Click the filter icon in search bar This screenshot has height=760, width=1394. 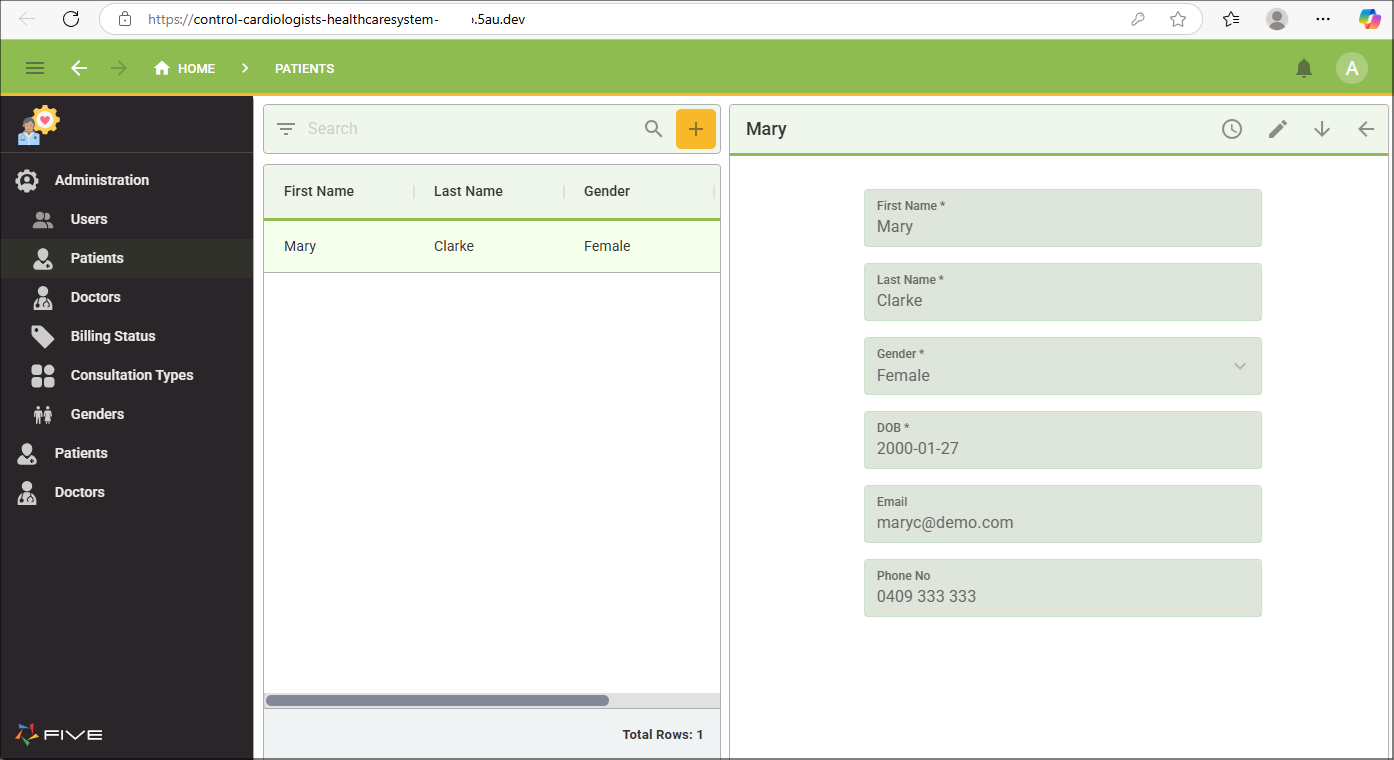pyautogui.click(x=286, y=129)
